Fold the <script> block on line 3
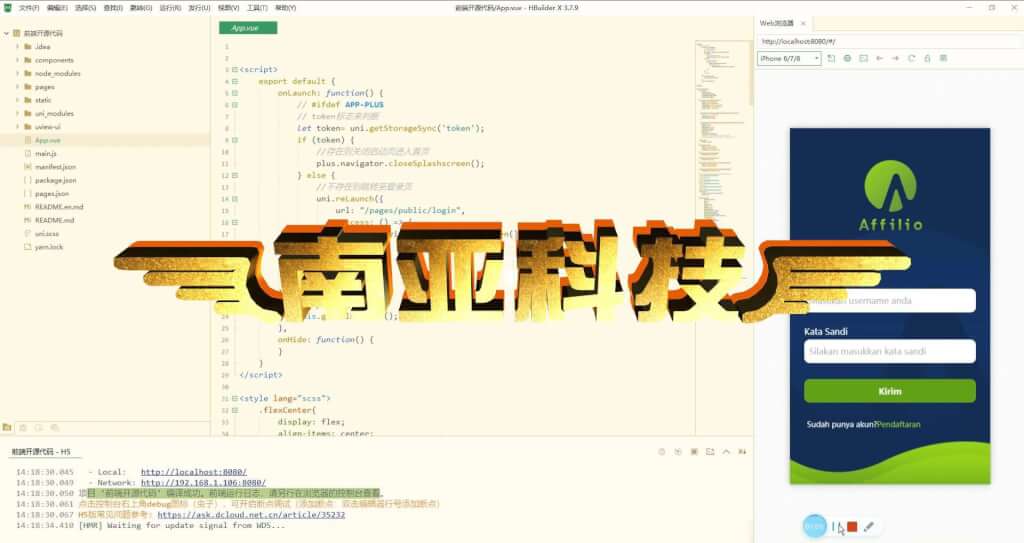The image size is (1024, 543). 235,70
